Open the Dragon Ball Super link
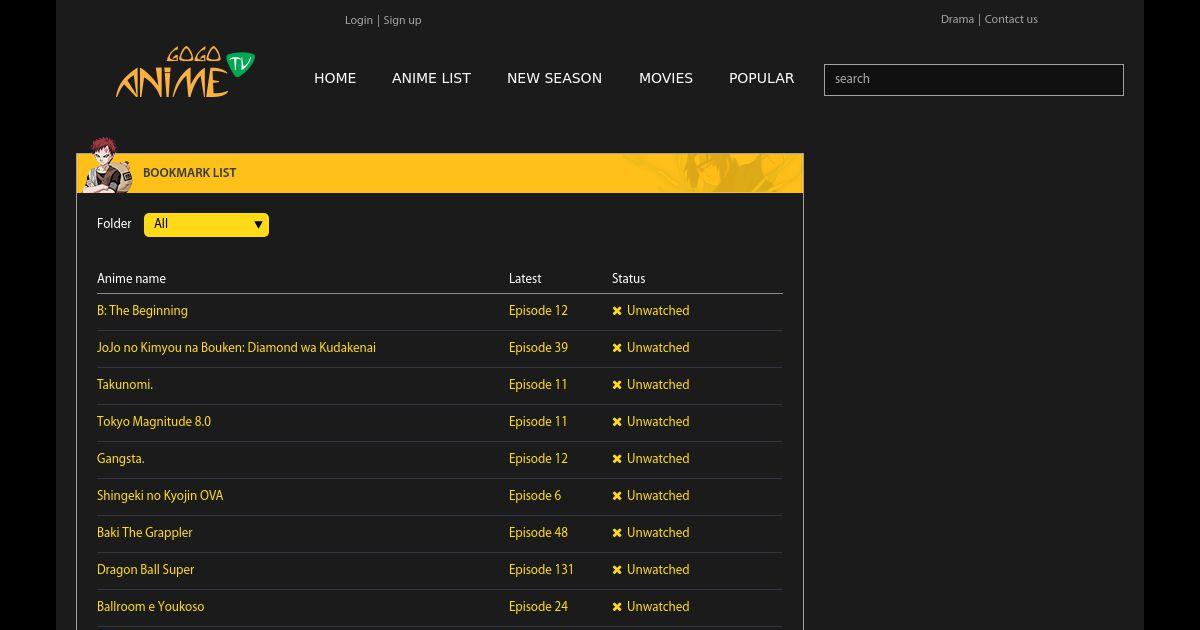 click(146, 570)
